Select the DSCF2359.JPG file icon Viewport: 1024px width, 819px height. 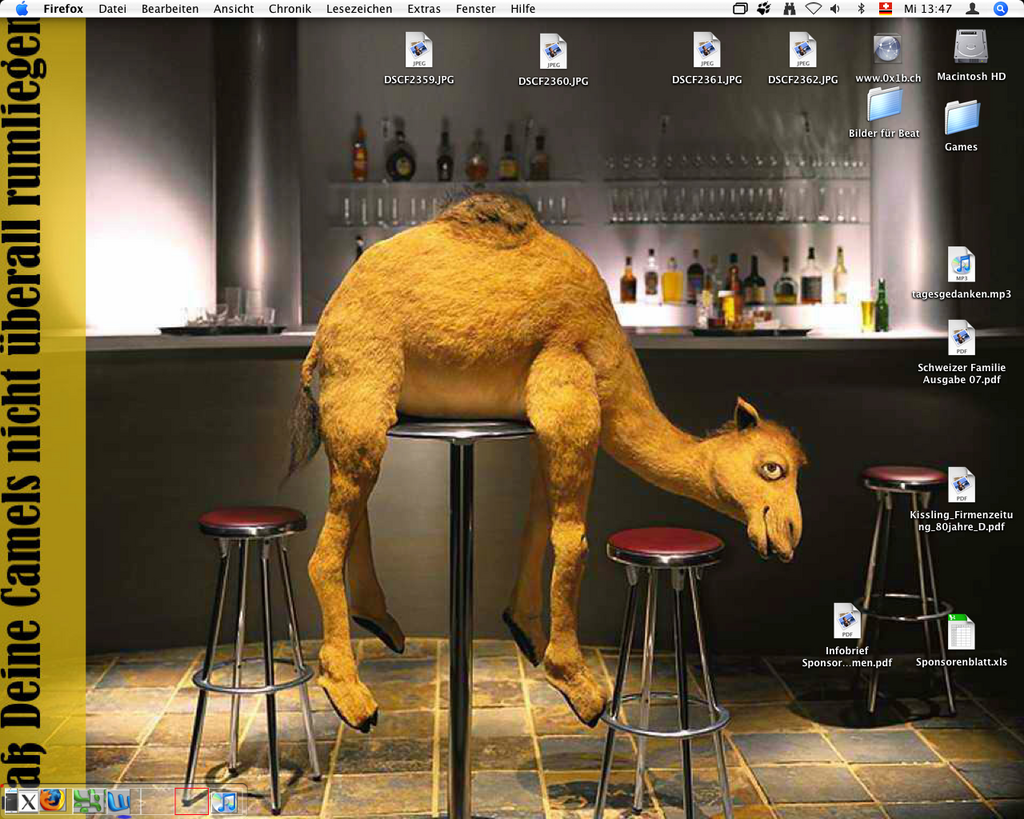(419, 50)
